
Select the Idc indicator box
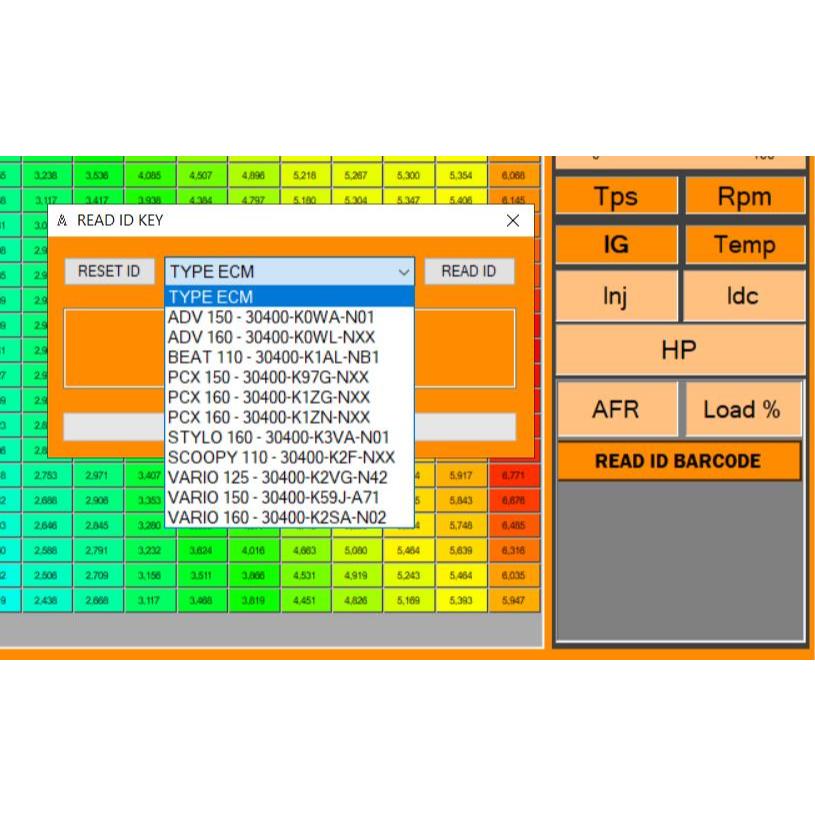pyautogui.click(x=744, y=296)
